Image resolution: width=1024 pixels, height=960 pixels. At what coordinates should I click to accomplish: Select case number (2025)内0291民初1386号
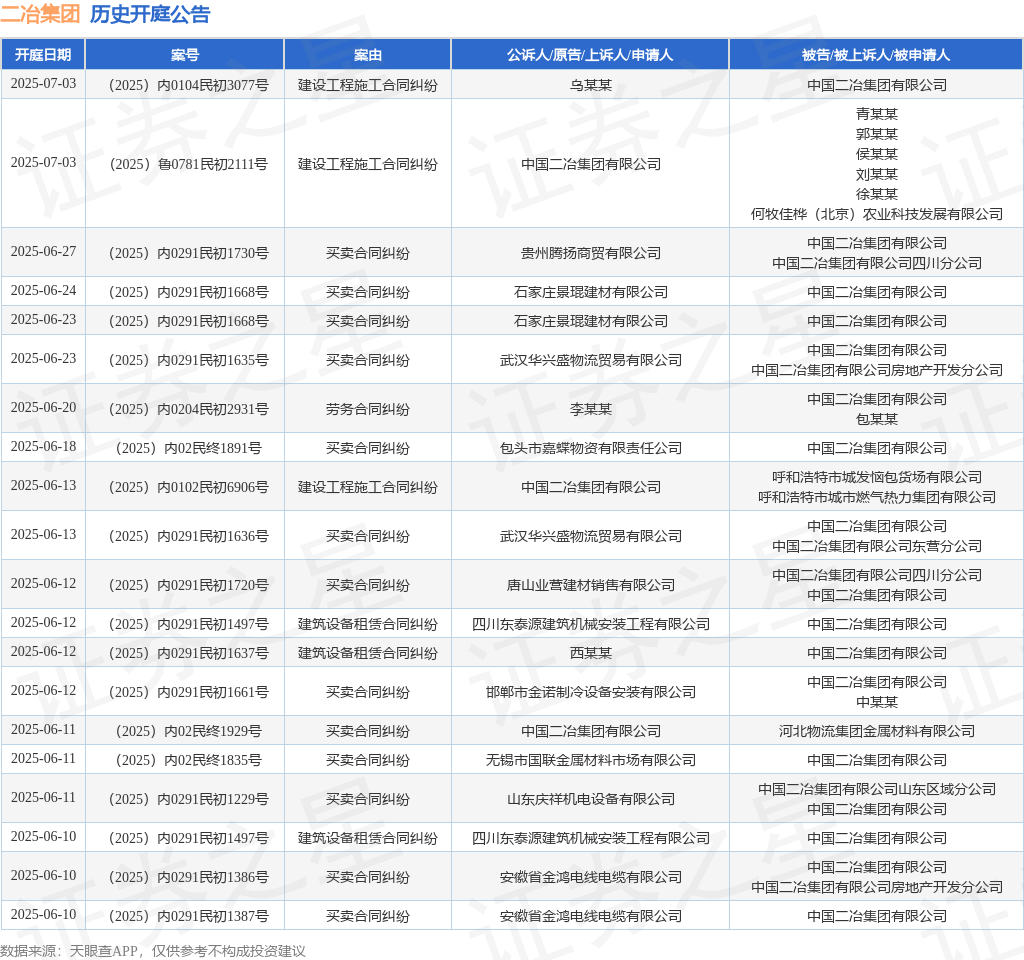(x=185, y=877)
